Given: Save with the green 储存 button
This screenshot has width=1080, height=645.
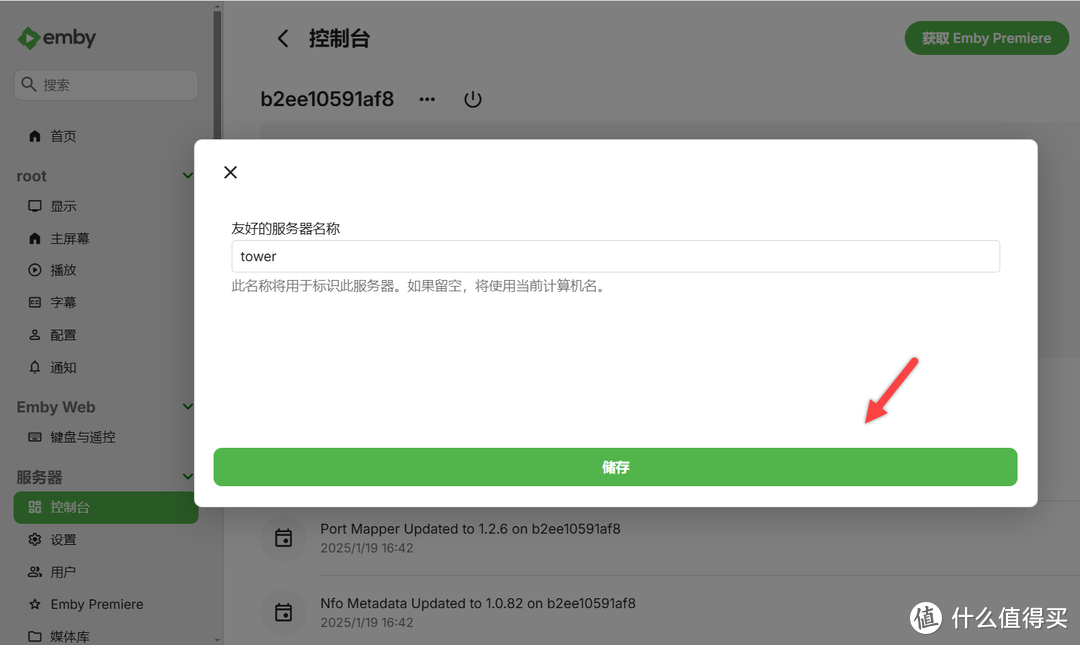Looking at the screenshot, I should click(615, 467).
